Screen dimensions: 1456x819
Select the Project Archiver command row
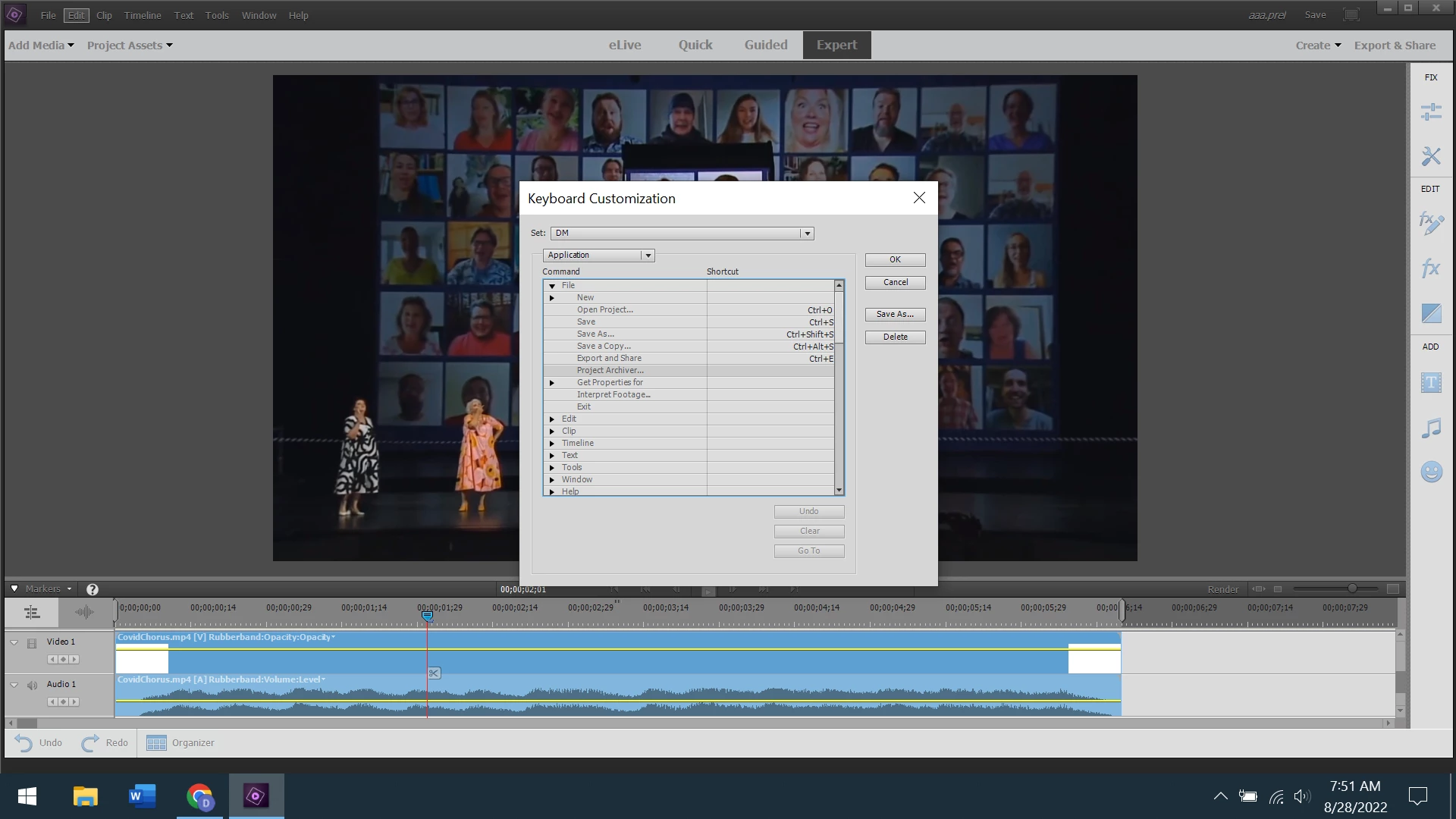click(610, 371)
